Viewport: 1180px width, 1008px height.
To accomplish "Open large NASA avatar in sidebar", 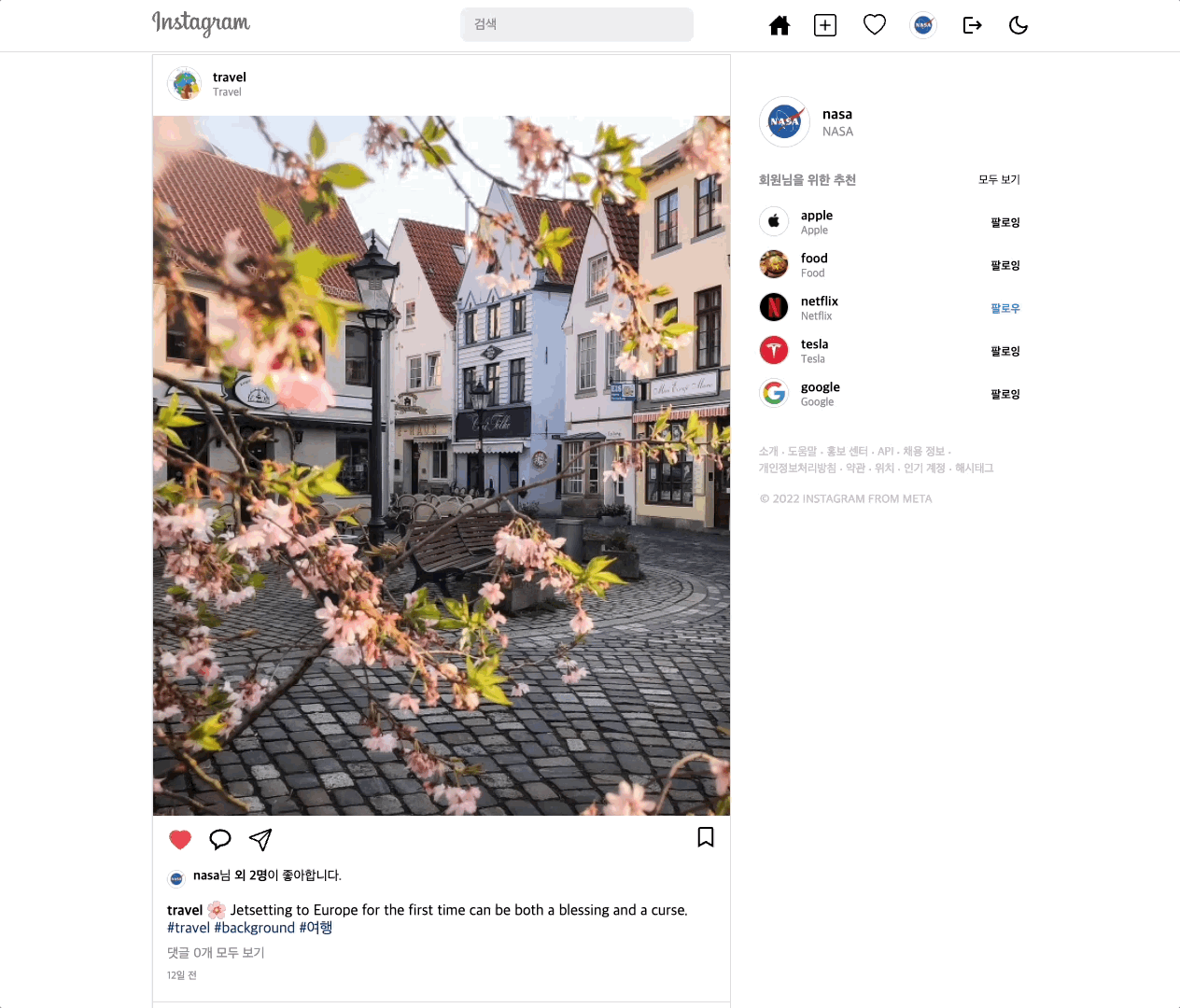I will coord(784,122).
